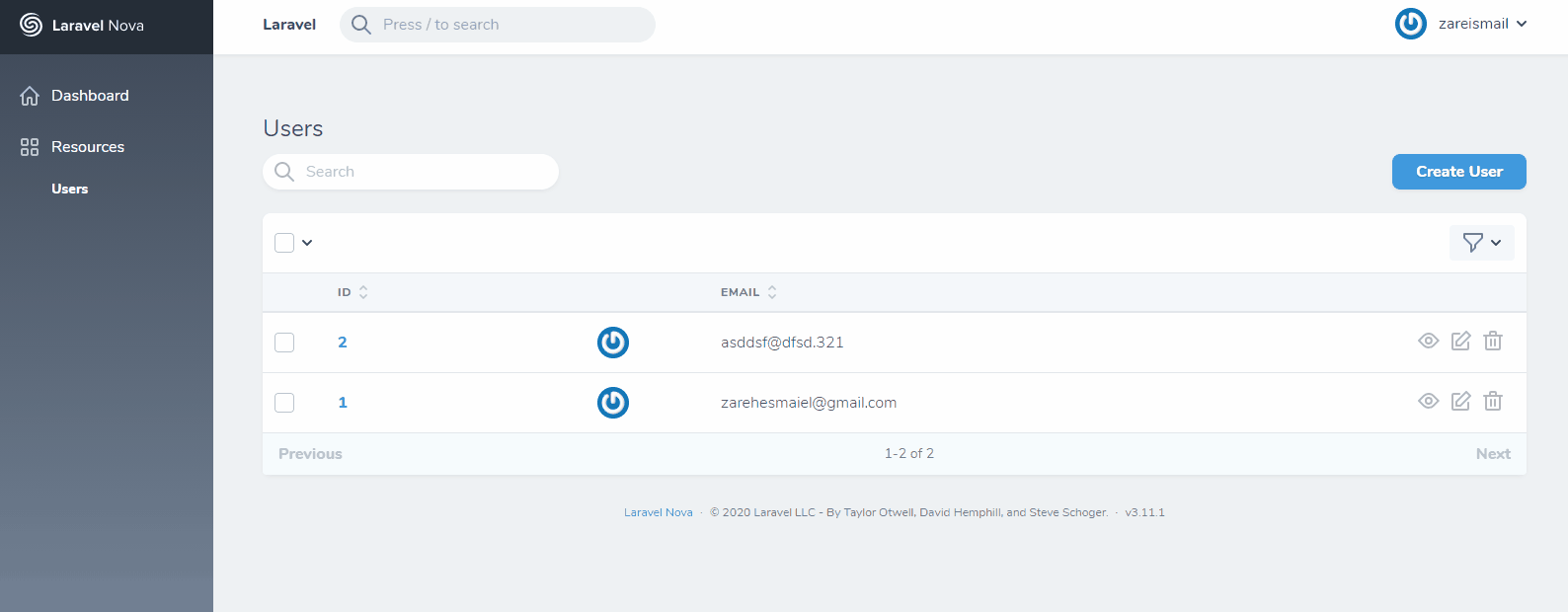Click email text zarehesmaiel@gmail.com
Screen dimensions: 1568x612
click(x=809, y=403)
